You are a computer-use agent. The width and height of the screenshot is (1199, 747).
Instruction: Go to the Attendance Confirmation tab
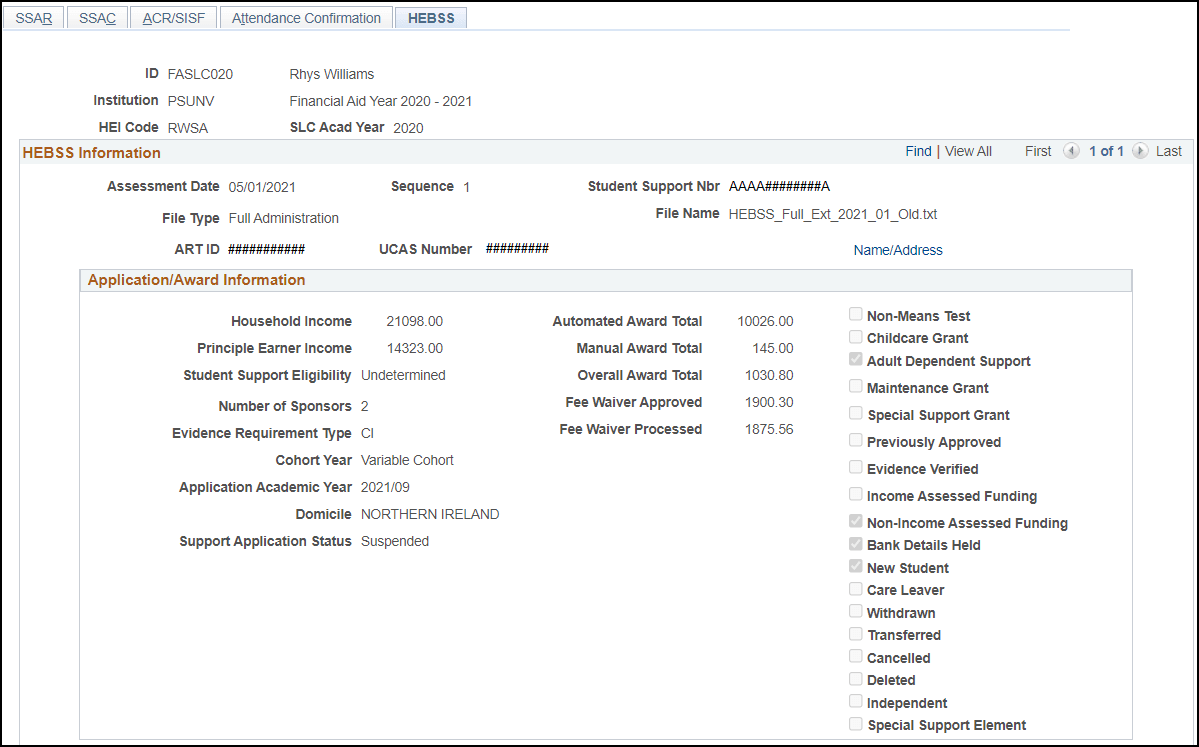(306, 18)
